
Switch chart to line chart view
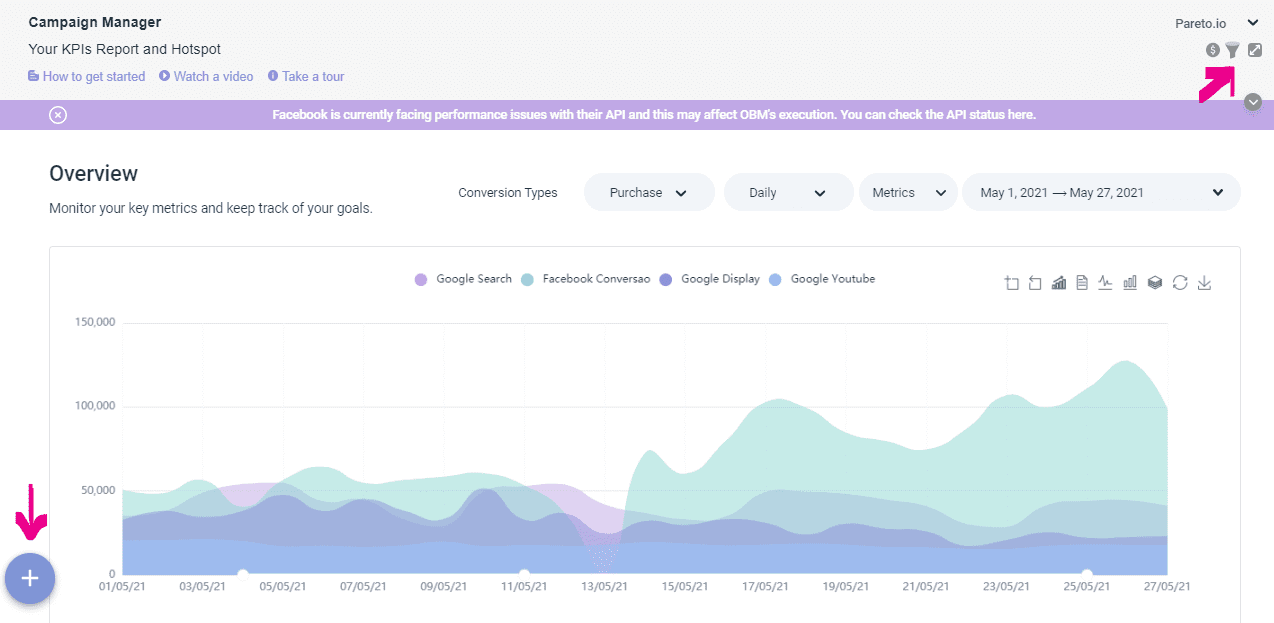1105,283
